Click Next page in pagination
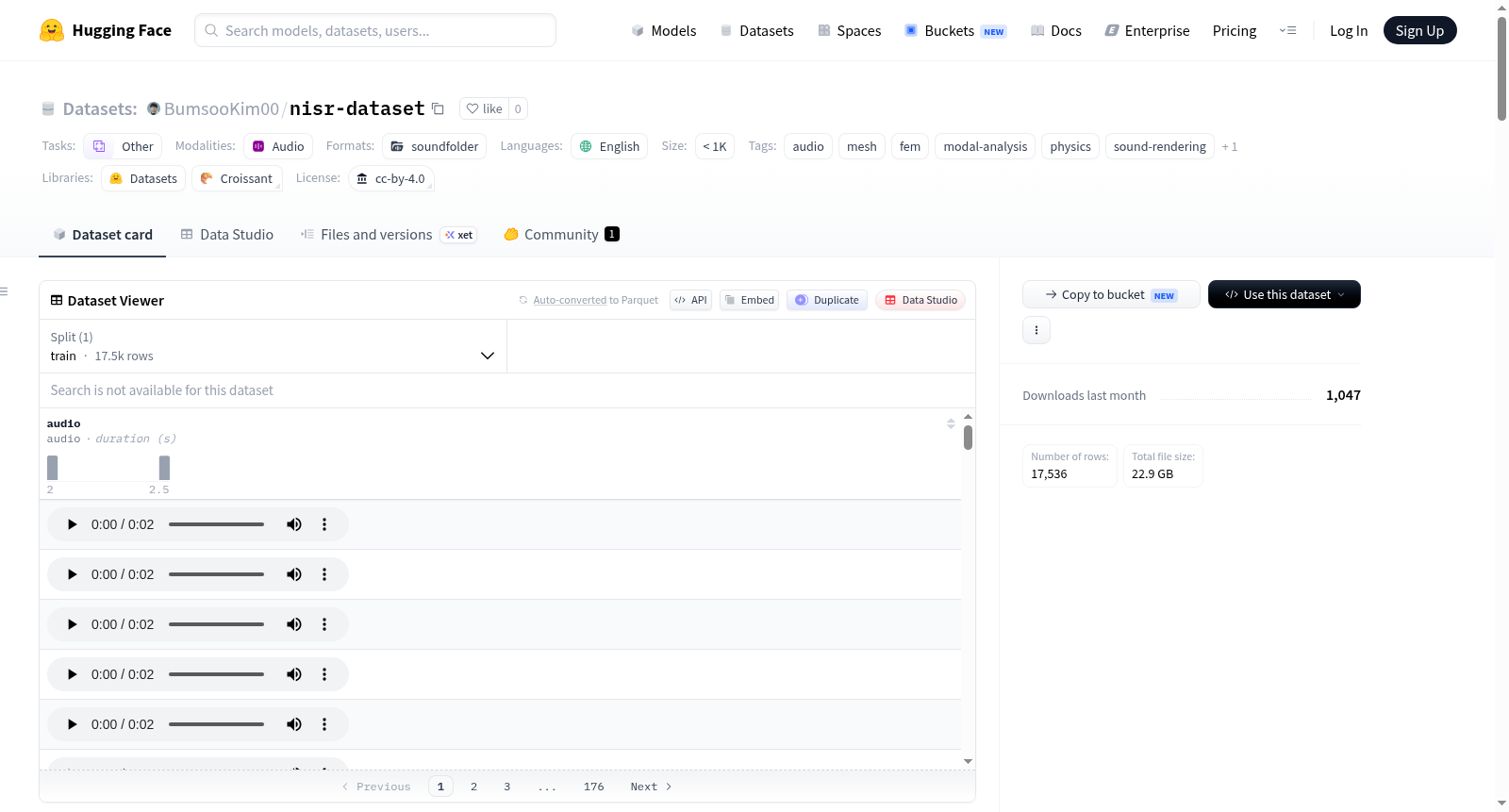Screen dimensions: 1509x812 pos(651,787)
